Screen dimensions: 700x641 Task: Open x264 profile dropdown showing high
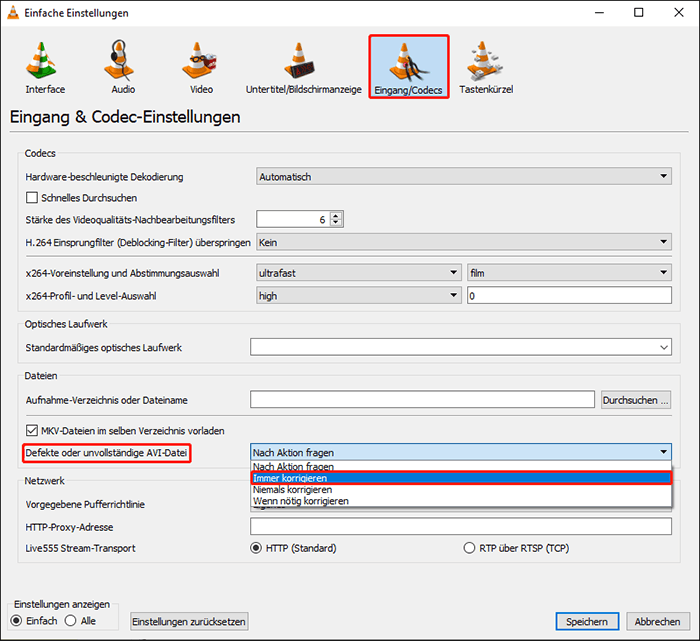point(358,296)
